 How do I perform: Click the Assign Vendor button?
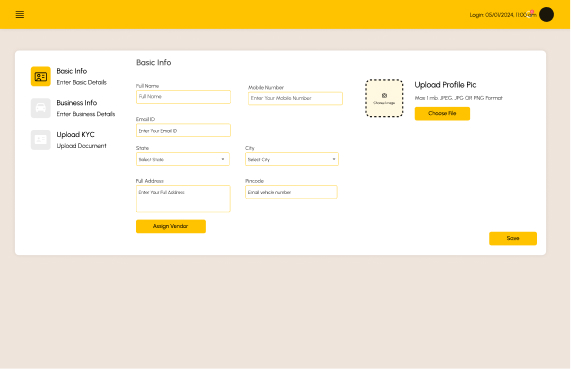(x=171, y=226)
